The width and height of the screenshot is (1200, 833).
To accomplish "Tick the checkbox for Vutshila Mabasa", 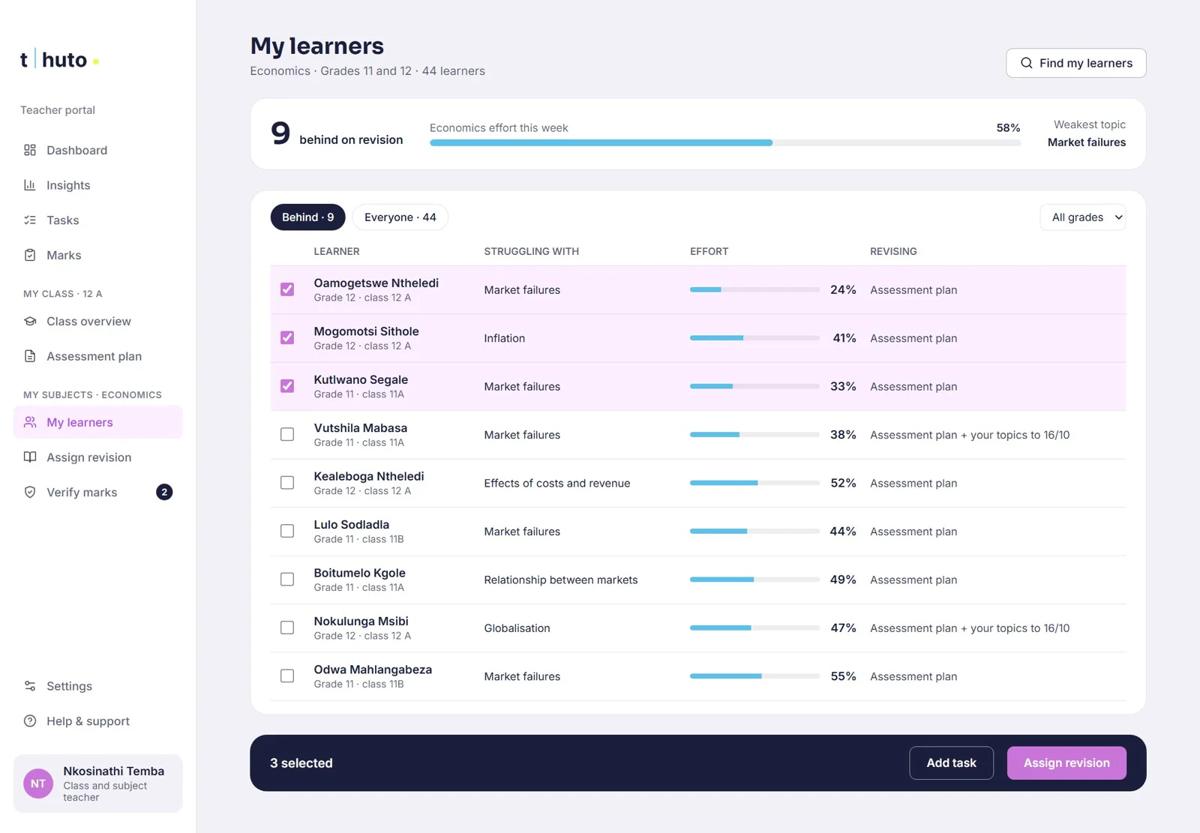I will coord(287,435).
